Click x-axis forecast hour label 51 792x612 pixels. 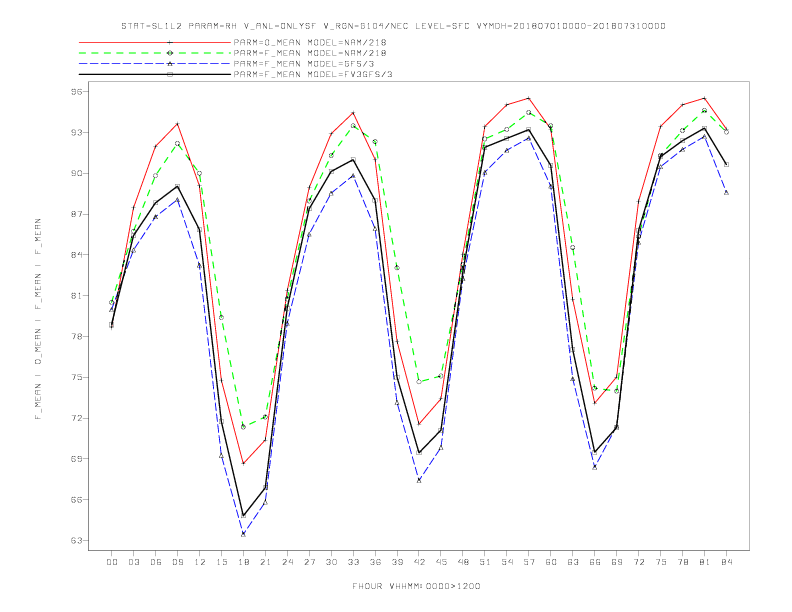(485, 562)
